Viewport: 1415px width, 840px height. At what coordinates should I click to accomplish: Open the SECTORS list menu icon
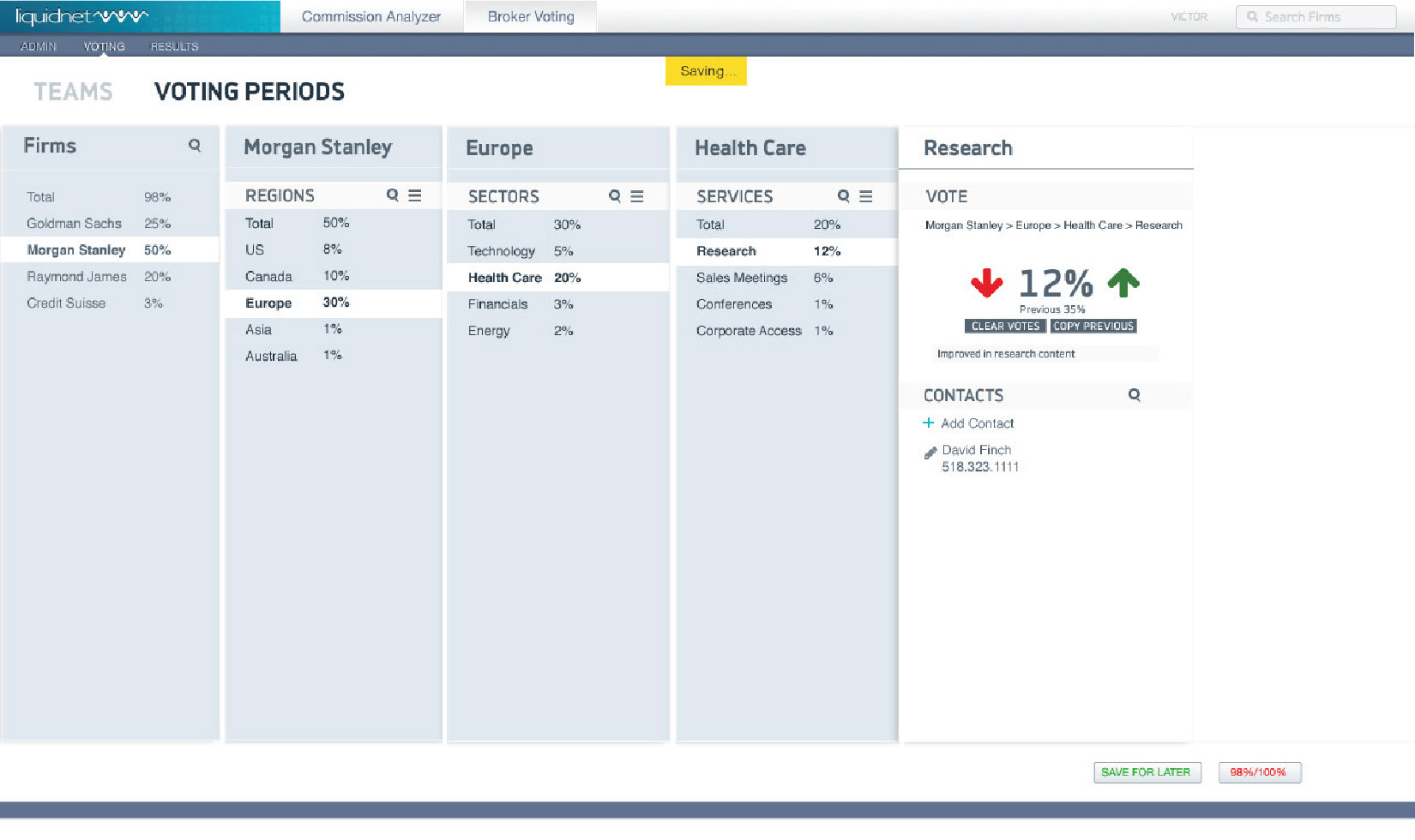[637, 196]
